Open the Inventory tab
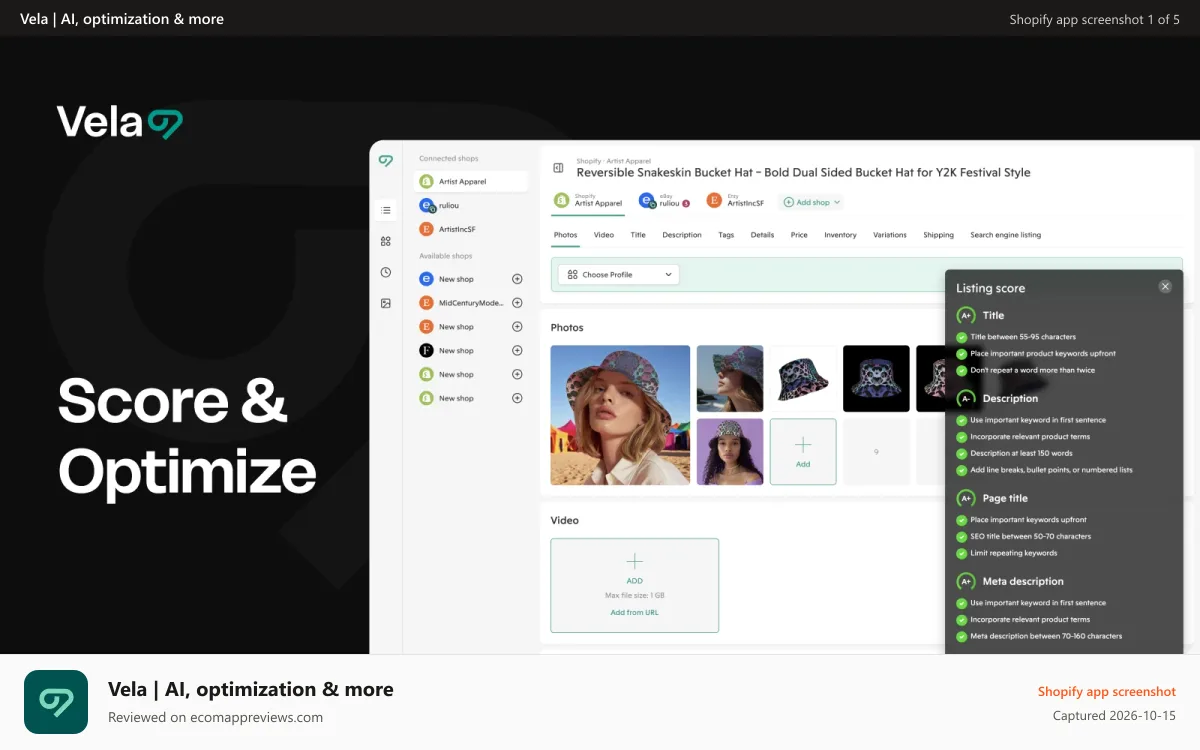 [840, 235]
